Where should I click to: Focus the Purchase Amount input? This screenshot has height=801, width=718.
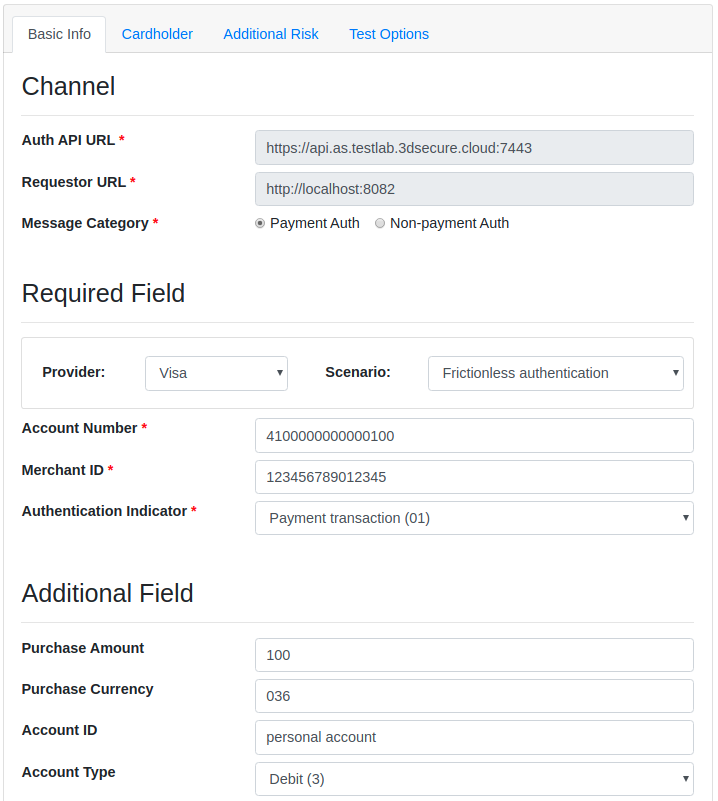pos(474,655)
